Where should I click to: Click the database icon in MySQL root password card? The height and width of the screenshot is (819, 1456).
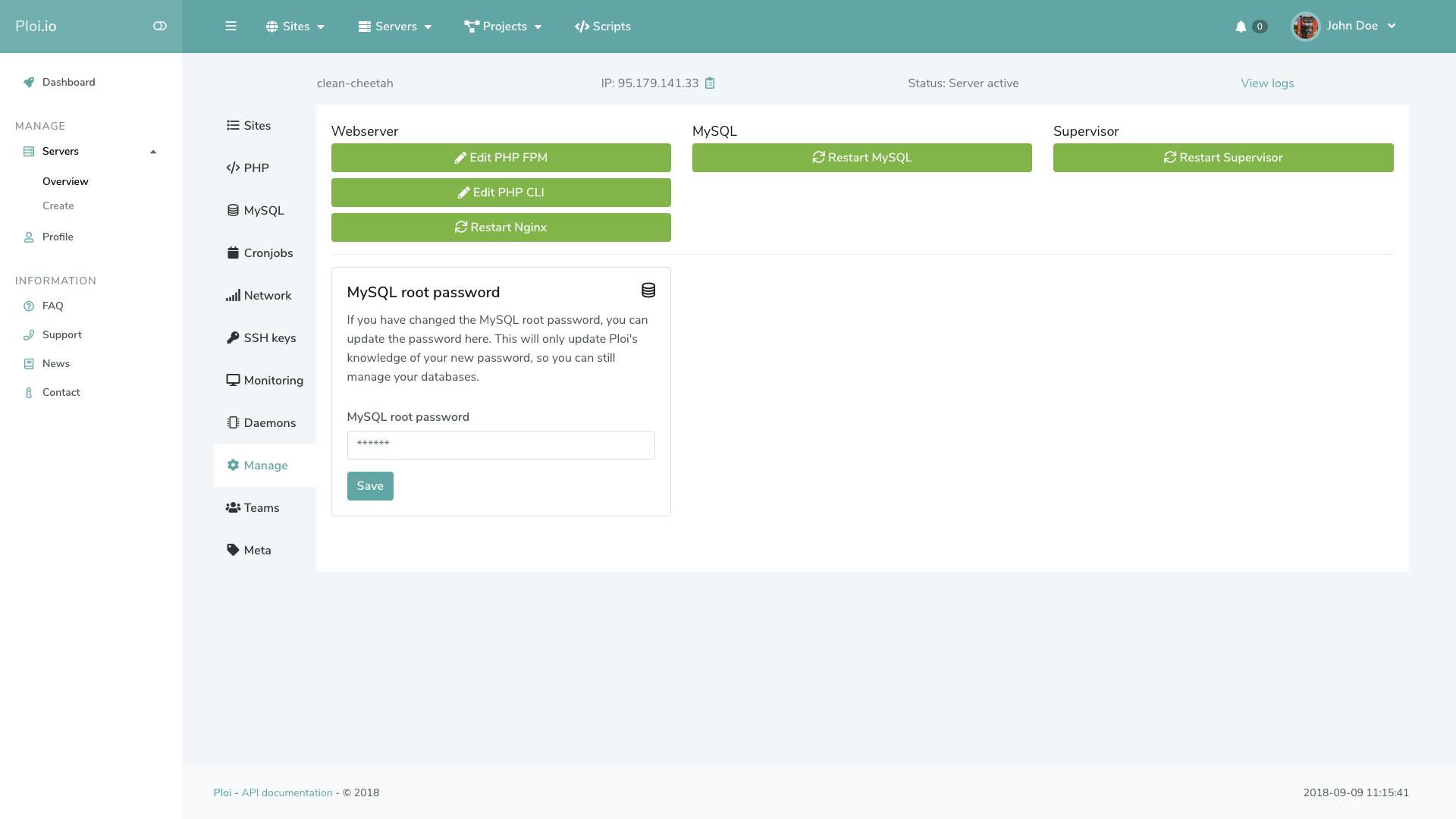(x=648, y=290)
